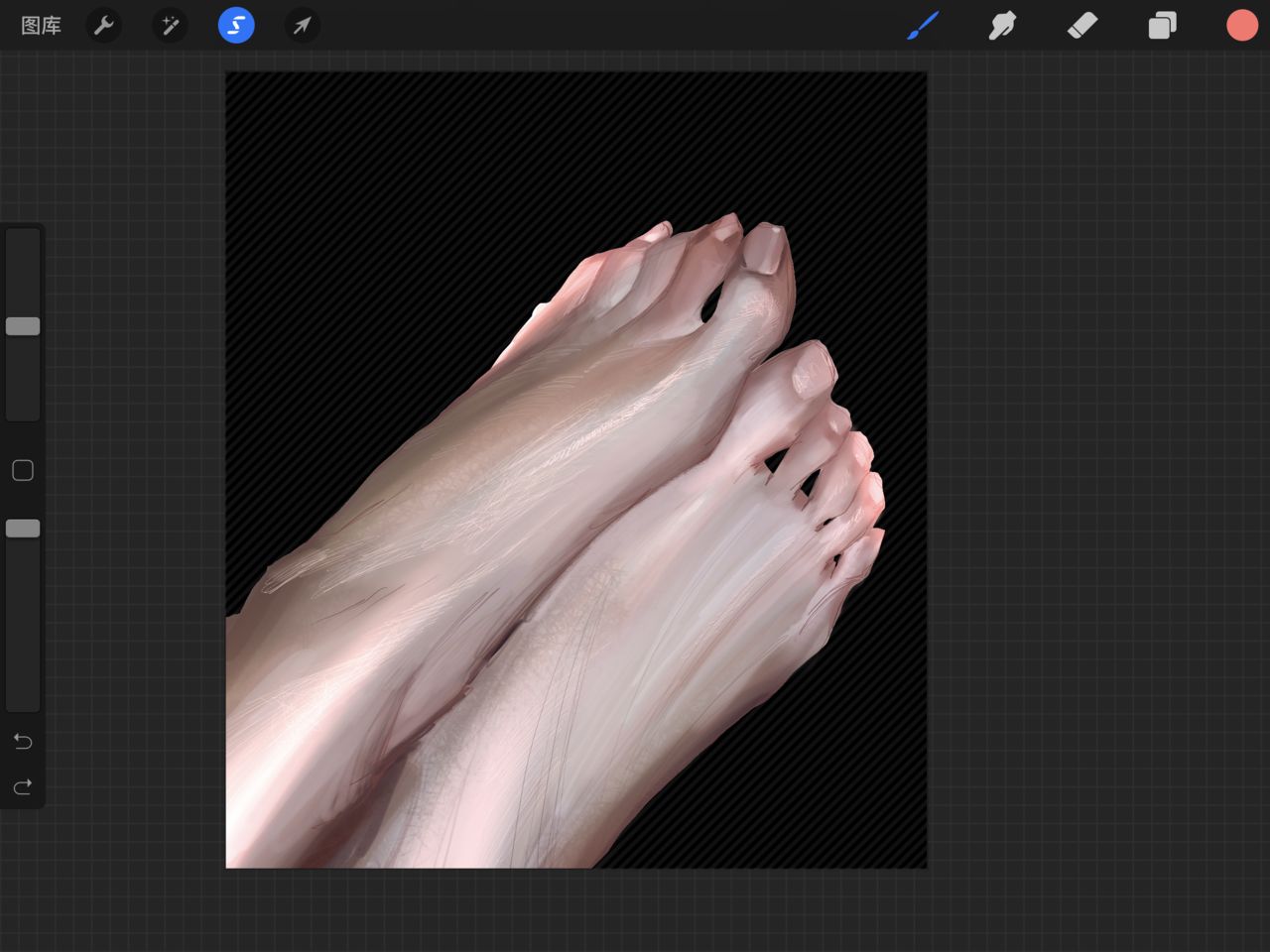Open the Actions wrench menu

pos(104,26)
